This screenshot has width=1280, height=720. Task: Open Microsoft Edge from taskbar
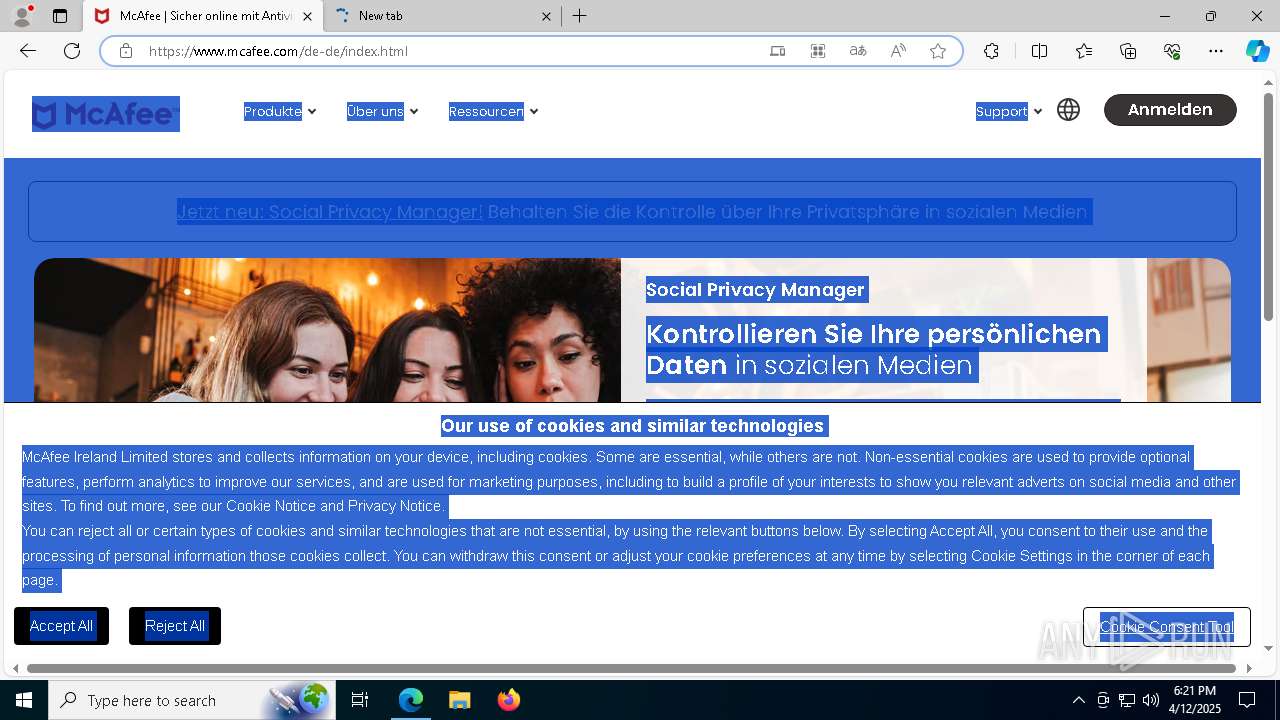tap(411, 700)
